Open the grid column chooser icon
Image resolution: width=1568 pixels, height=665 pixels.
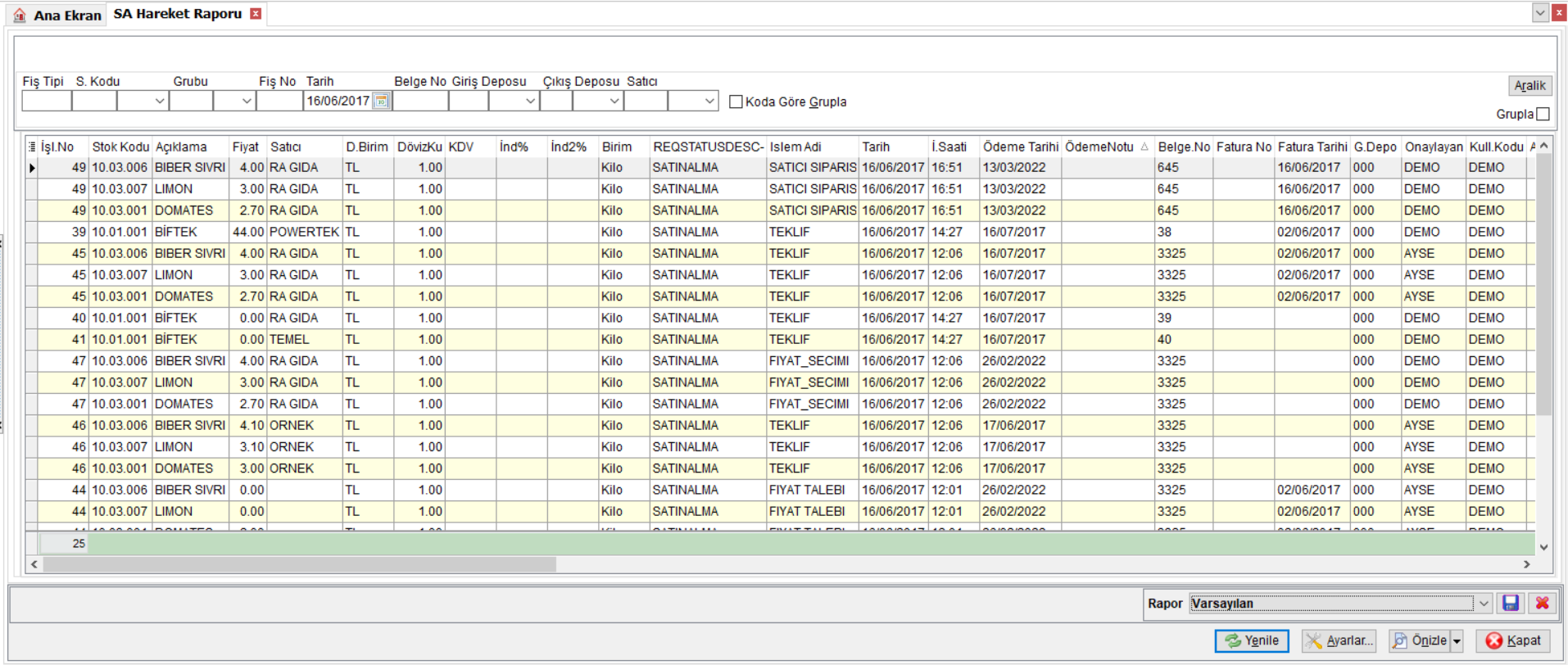point(32,147)
